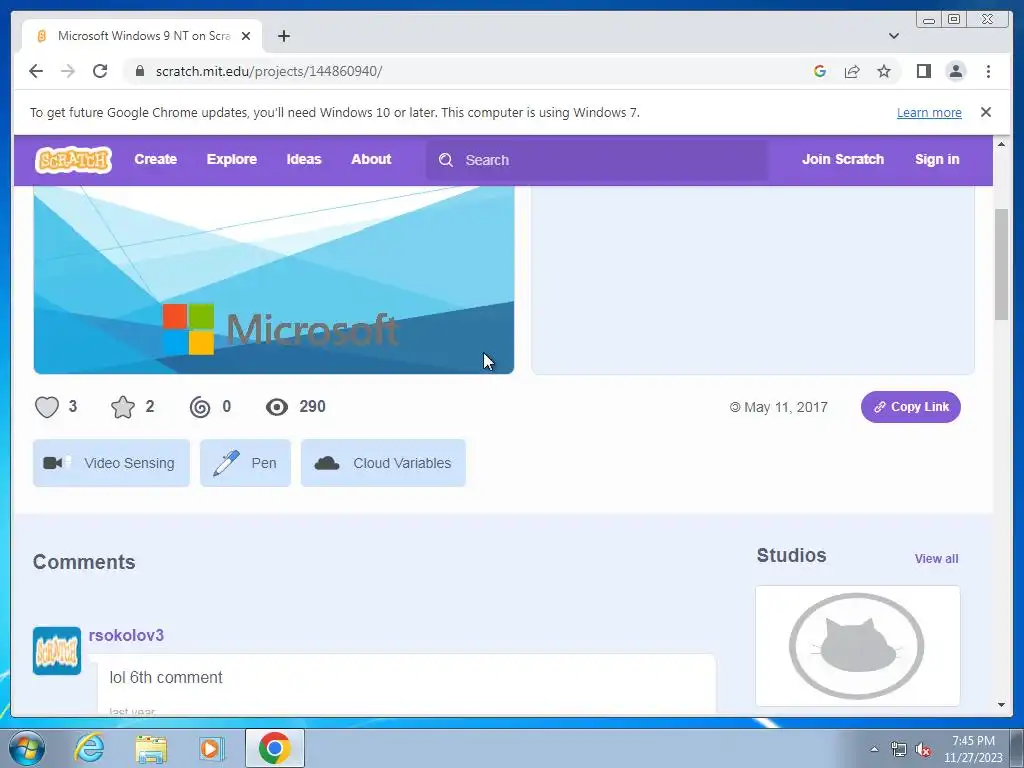The width and height of the screenshot is (1024, 768).
Task: Click the Video Sensing extension chip
Action: pos(111,463)
